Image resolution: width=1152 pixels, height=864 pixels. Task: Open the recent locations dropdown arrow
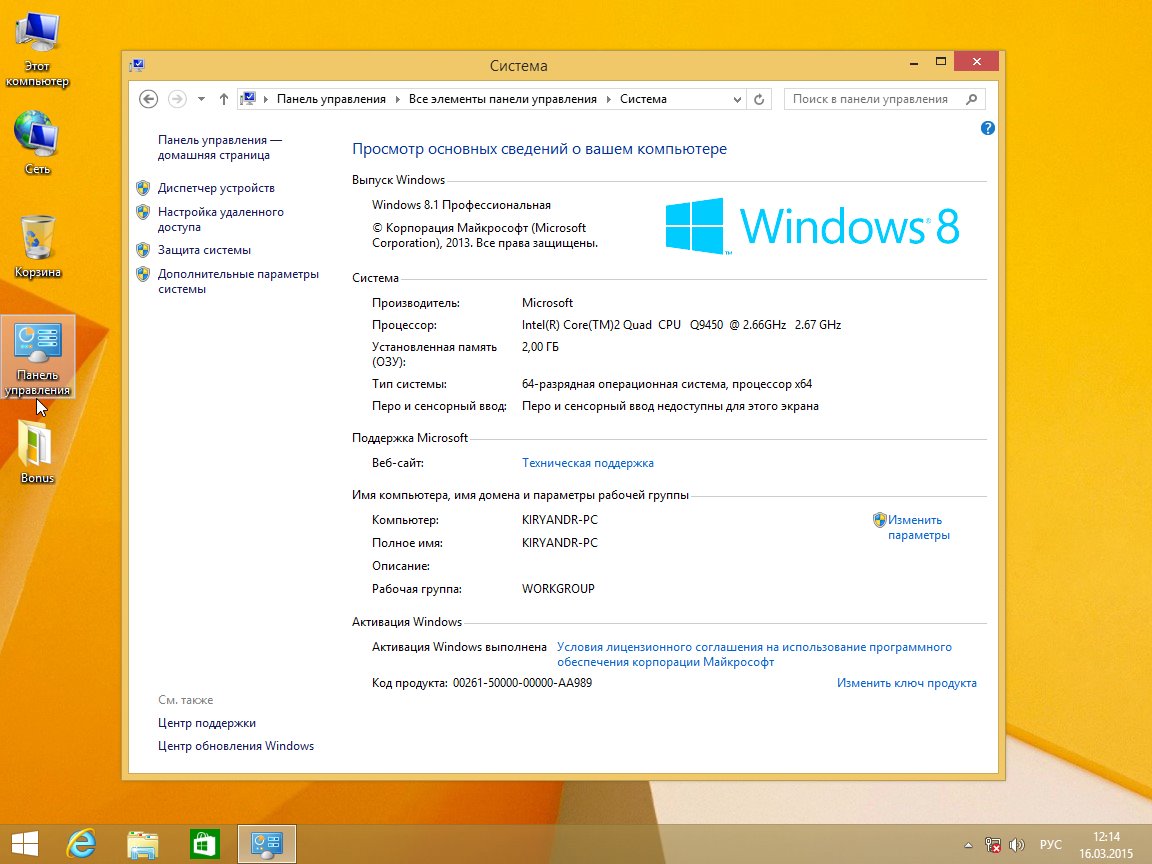coord(201,99)
